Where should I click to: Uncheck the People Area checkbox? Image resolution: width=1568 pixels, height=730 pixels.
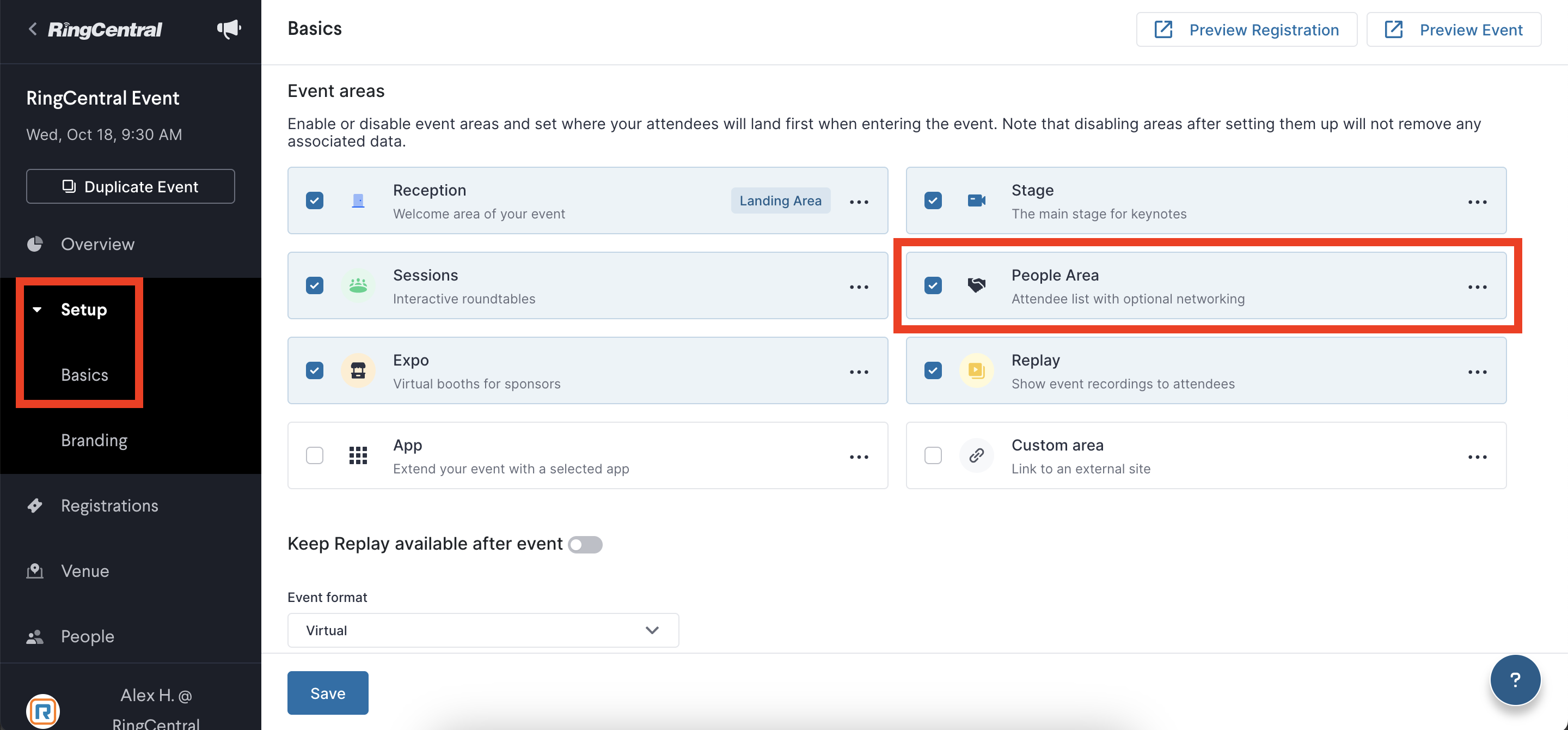coord(933,285)
